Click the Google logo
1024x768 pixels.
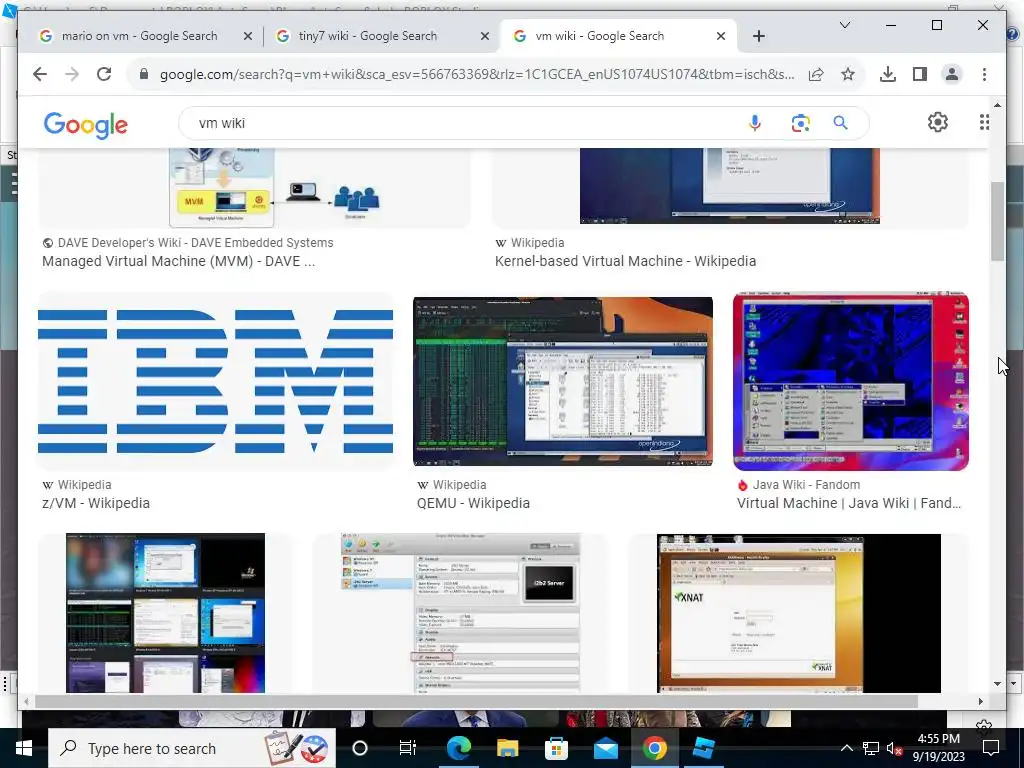pos(86,124)
